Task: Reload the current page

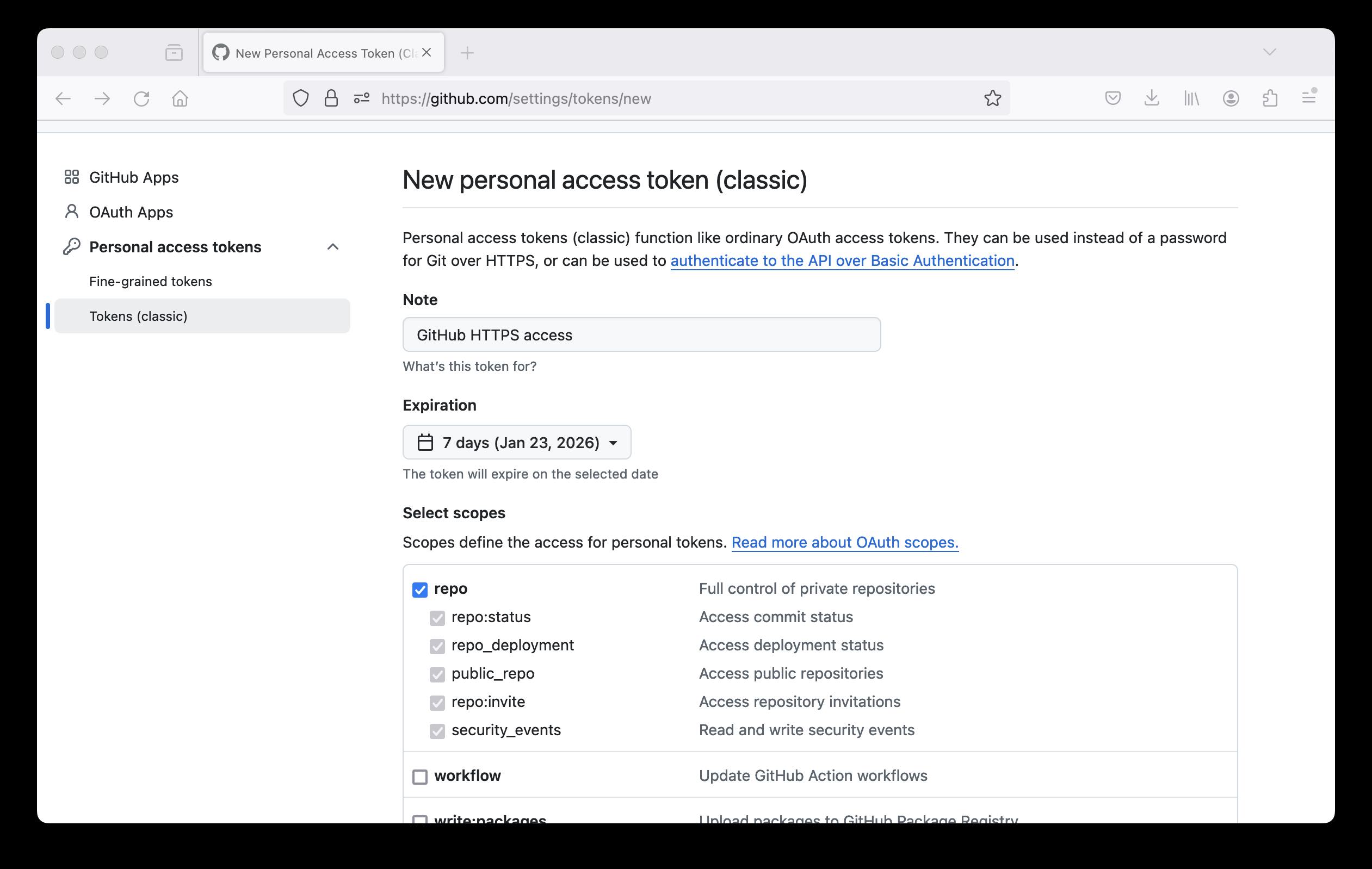Action: (x=142, y=98)
